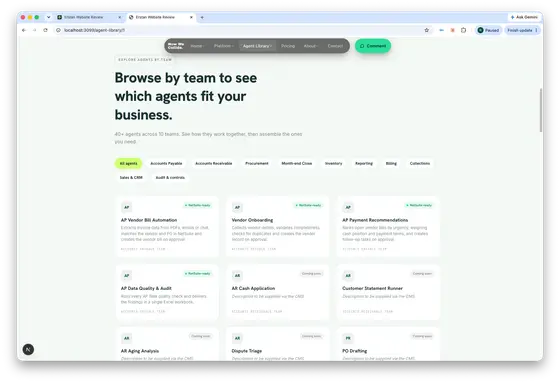Open the About nav dropdown
Viewport: 560px width, 383px height.
tap(310, 46)
